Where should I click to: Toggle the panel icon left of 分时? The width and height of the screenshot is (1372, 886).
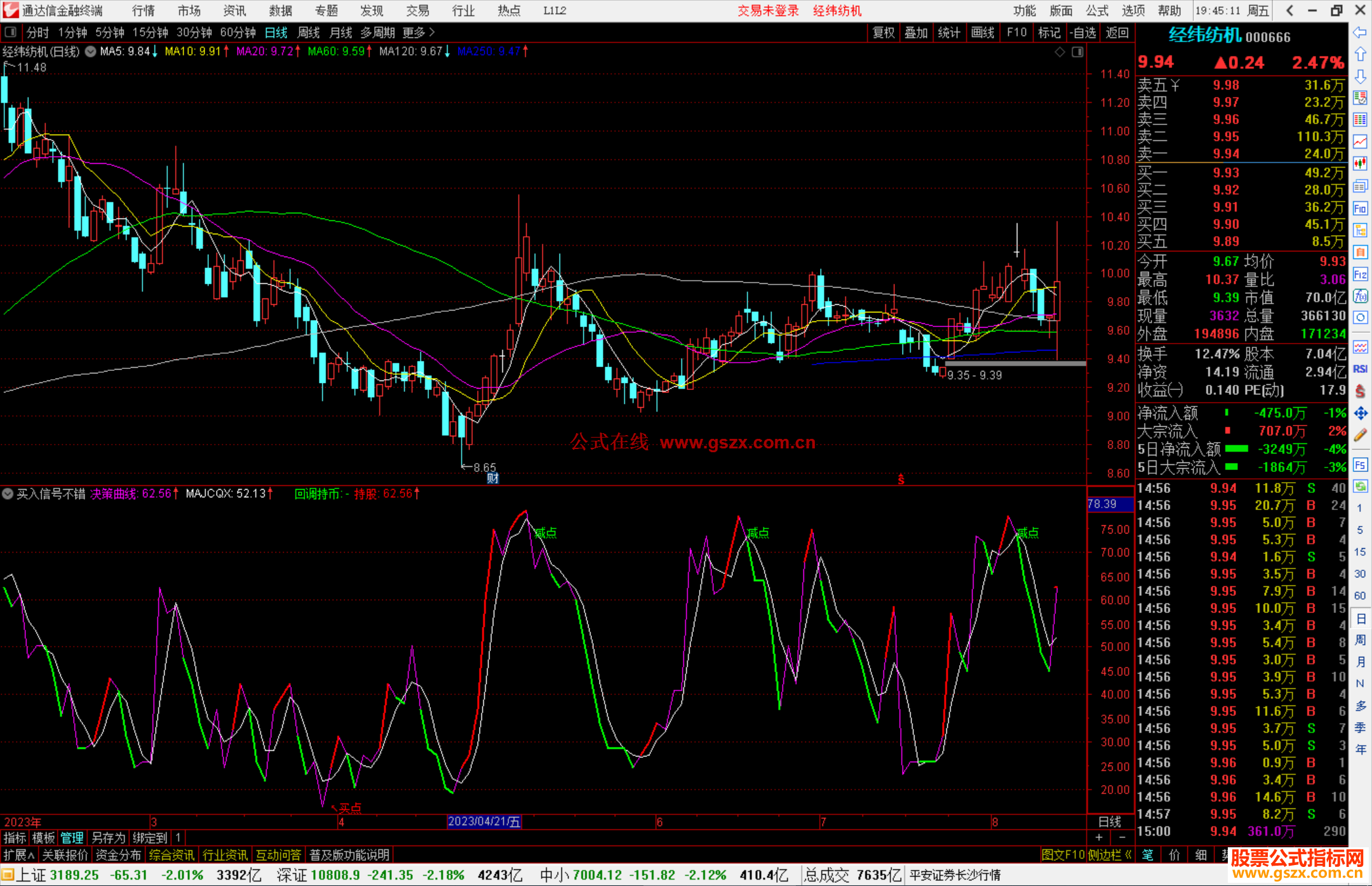11,32
